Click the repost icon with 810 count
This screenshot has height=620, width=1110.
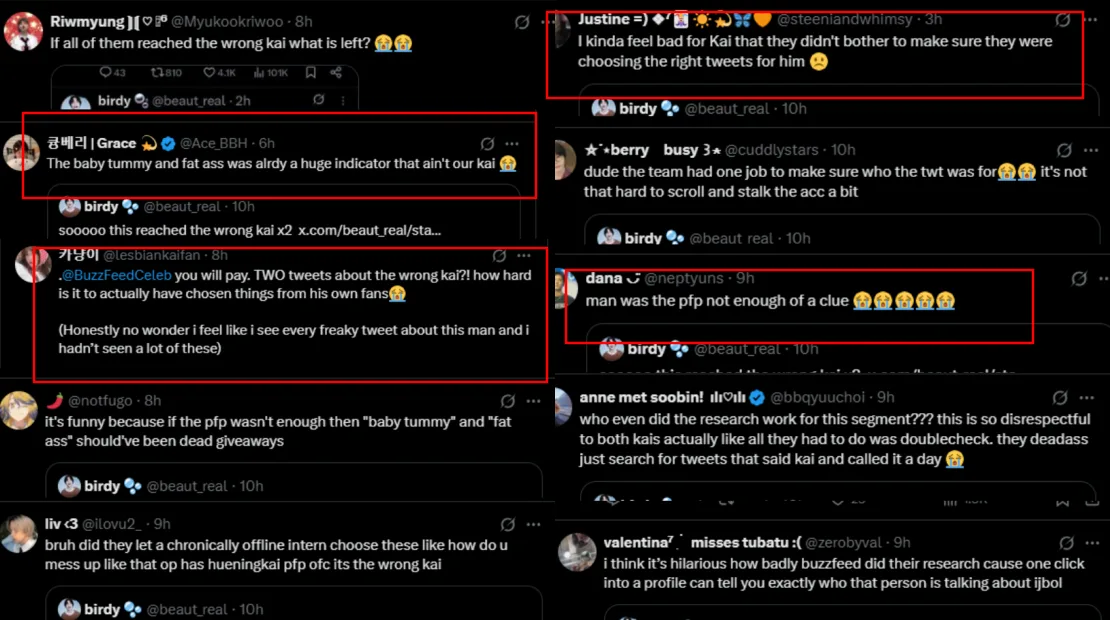(157, 72)
